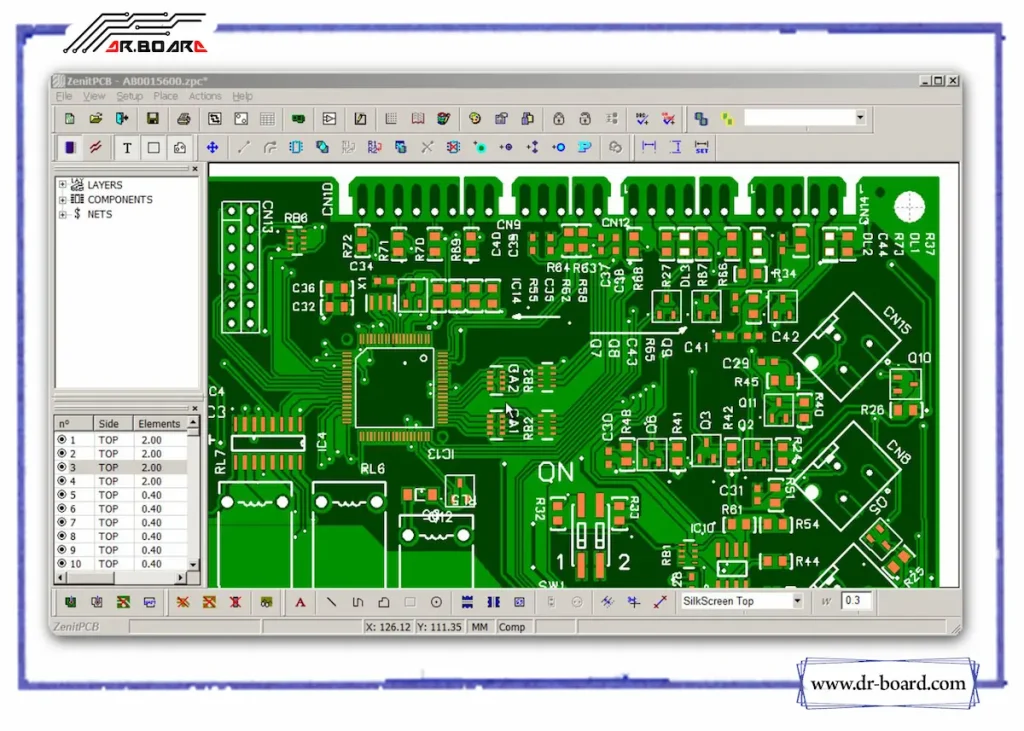Viewport: 1024px width, 731px height.
Task: Select the Text tool (T icon)
Action: 127,147
